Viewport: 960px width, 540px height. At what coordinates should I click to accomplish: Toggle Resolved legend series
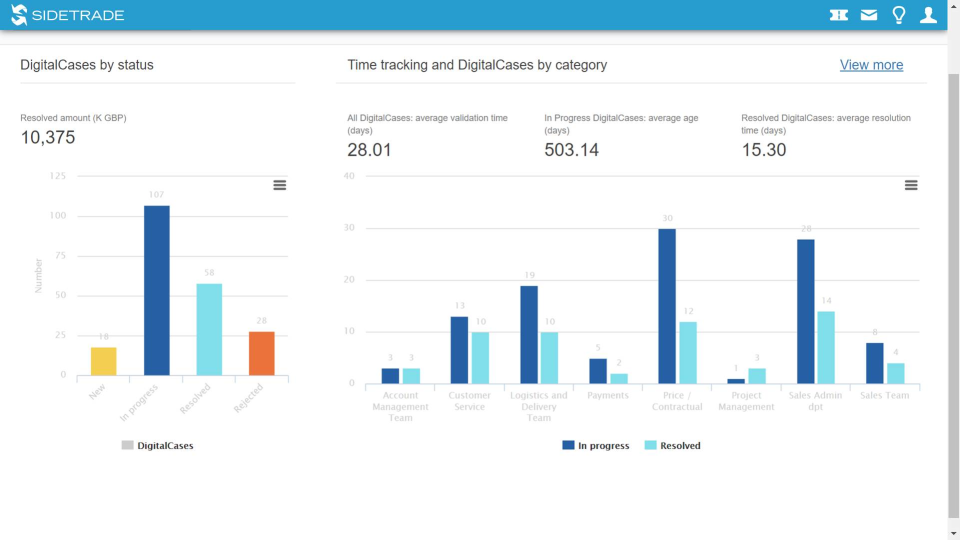coord(672,446)
